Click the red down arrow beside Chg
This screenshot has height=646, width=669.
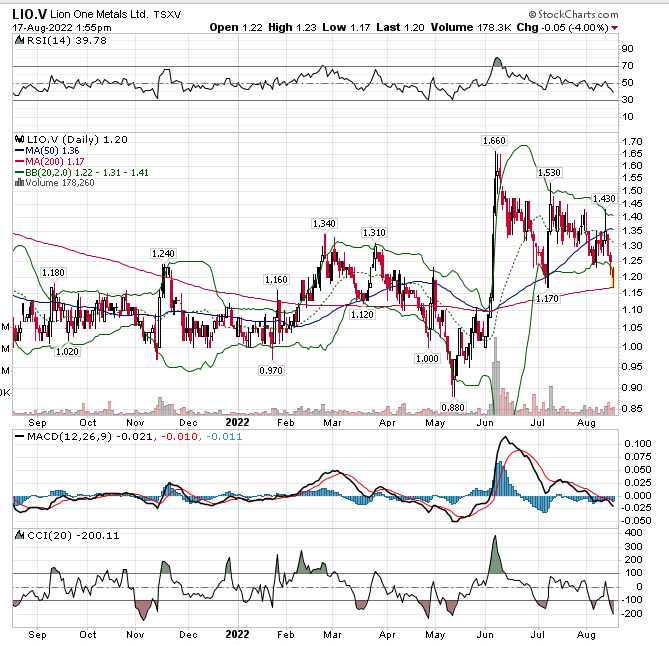614,28
